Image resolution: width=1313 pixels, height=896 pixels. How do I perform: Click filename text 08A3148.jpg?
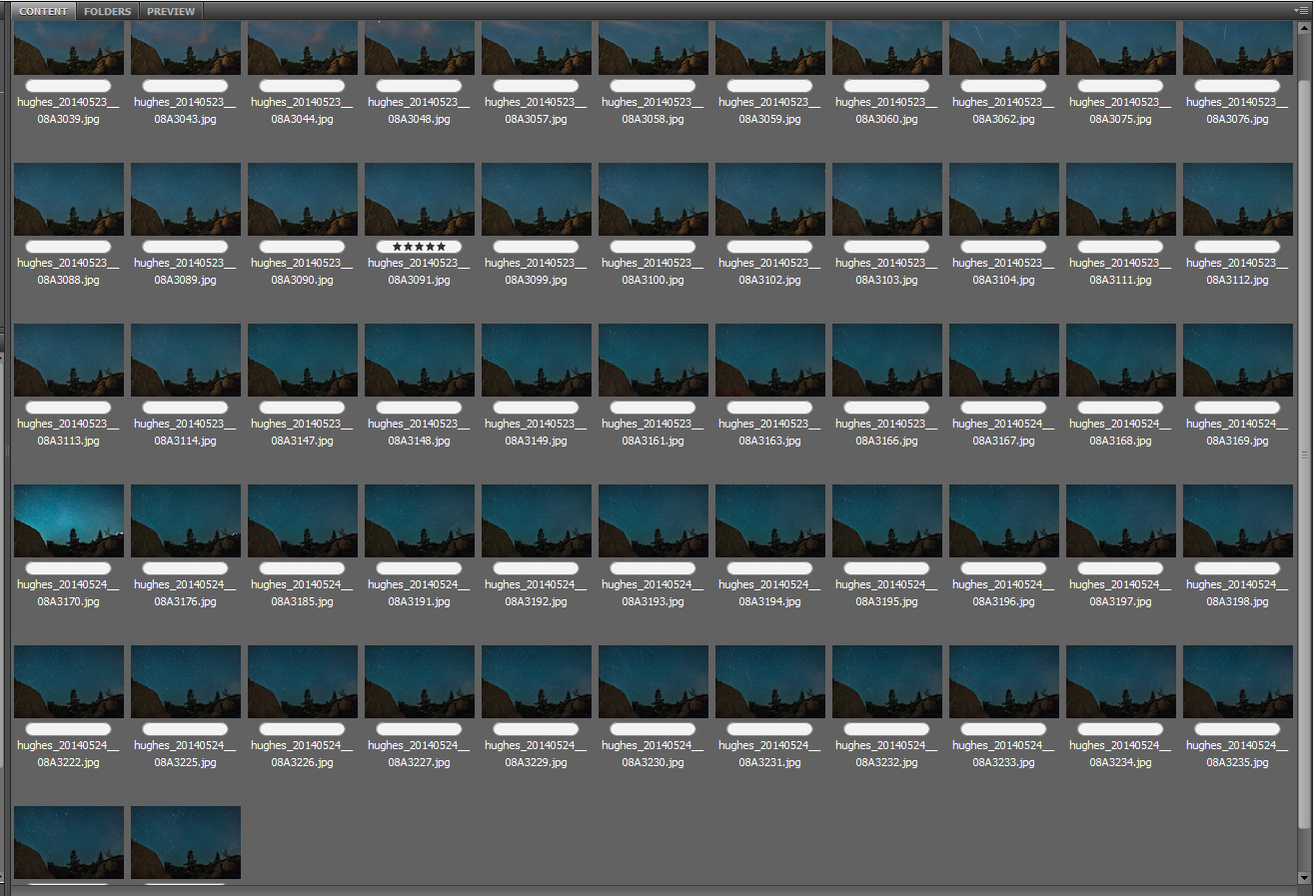[420, 441]
